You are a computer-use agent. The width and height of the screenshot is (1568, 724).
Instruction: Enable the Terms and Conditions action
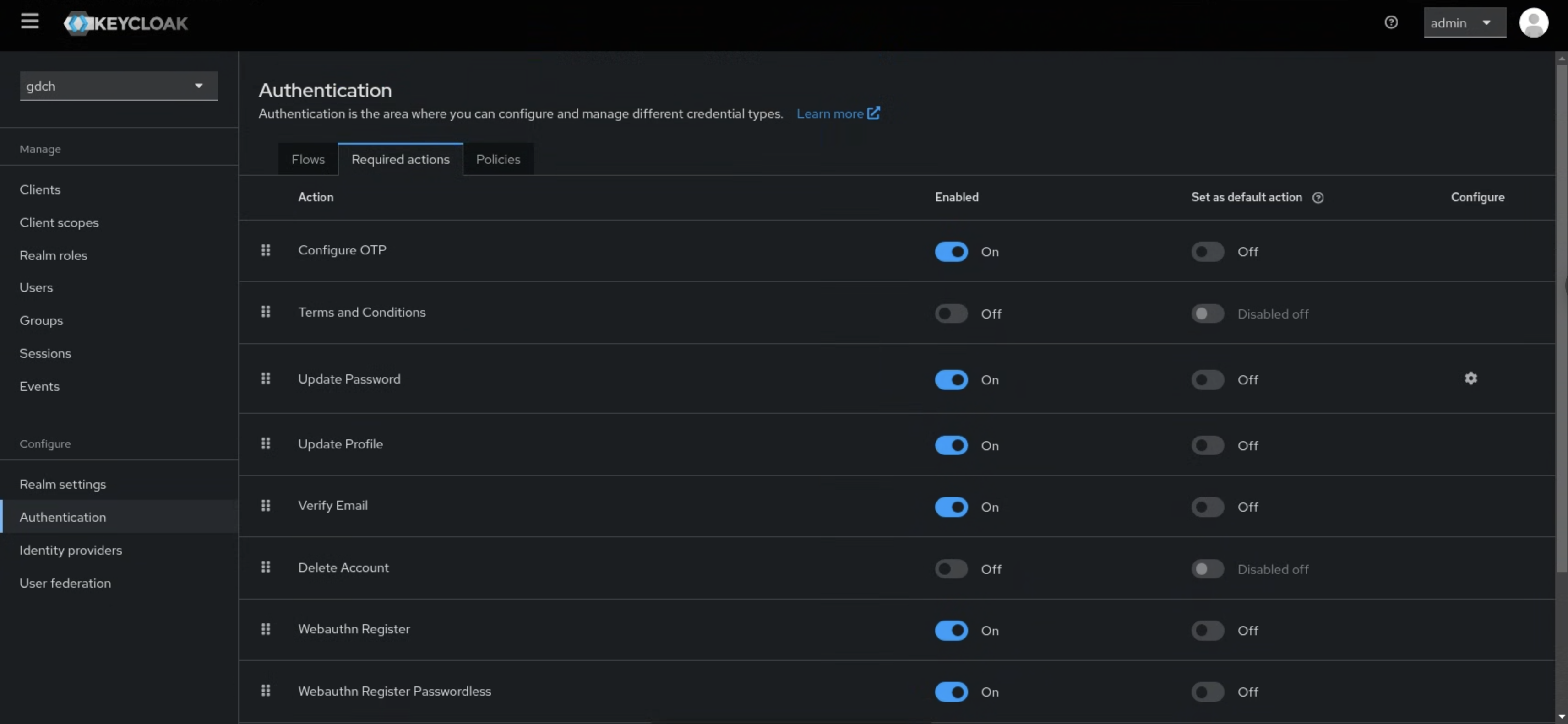pyautogui.click(x=950, y=313)
